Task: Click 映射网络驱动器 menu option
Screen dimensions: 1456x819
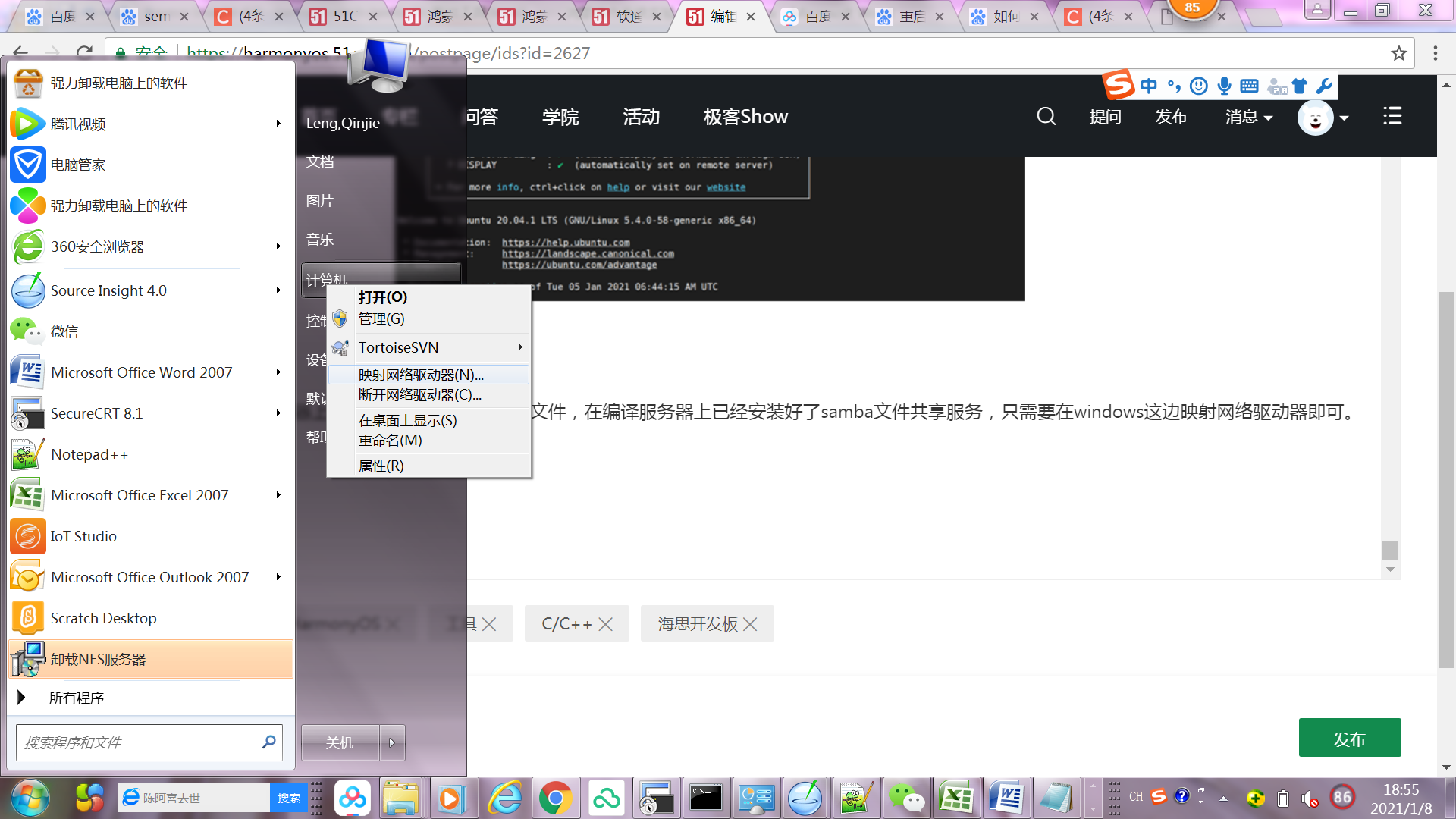Action: pos(420,374)
